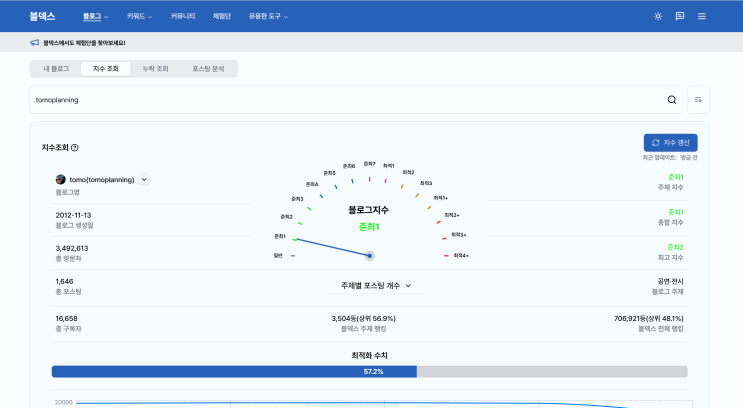743x408 pixels.
Task: Open the 체험단 announcement banner text
Action: point(84,43)
